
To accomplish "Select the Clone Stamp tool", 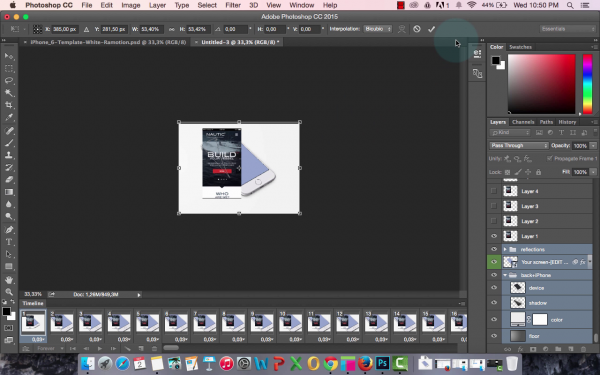I will (x=9, y=155).
